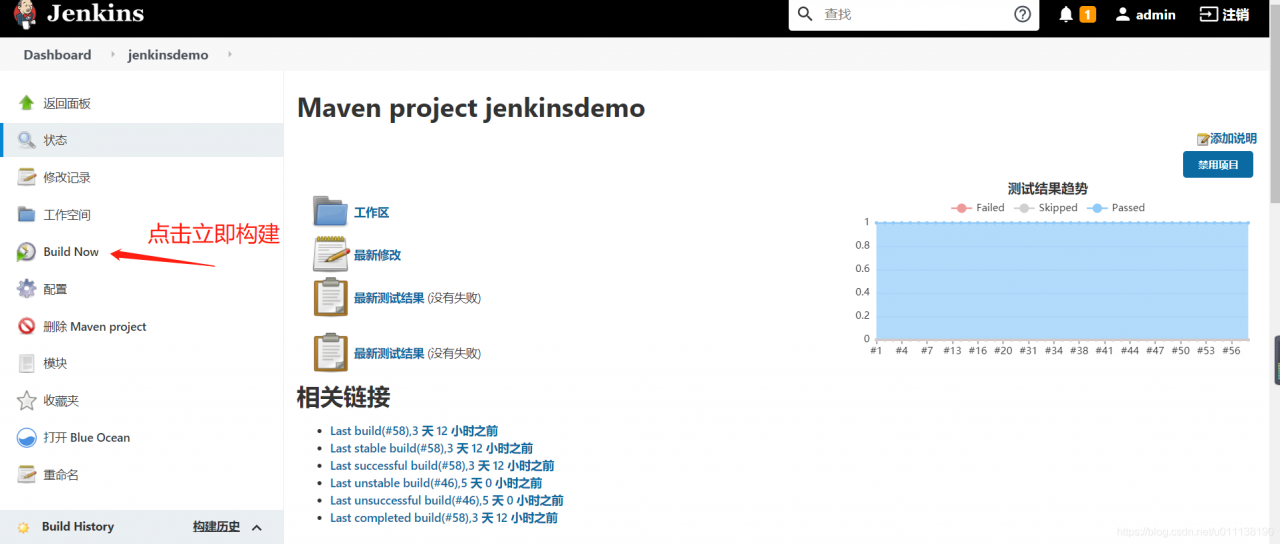Viewport: 1280px width, 544px height.
Task: Click the 注销 logout link
Action: pos(1237,15)
